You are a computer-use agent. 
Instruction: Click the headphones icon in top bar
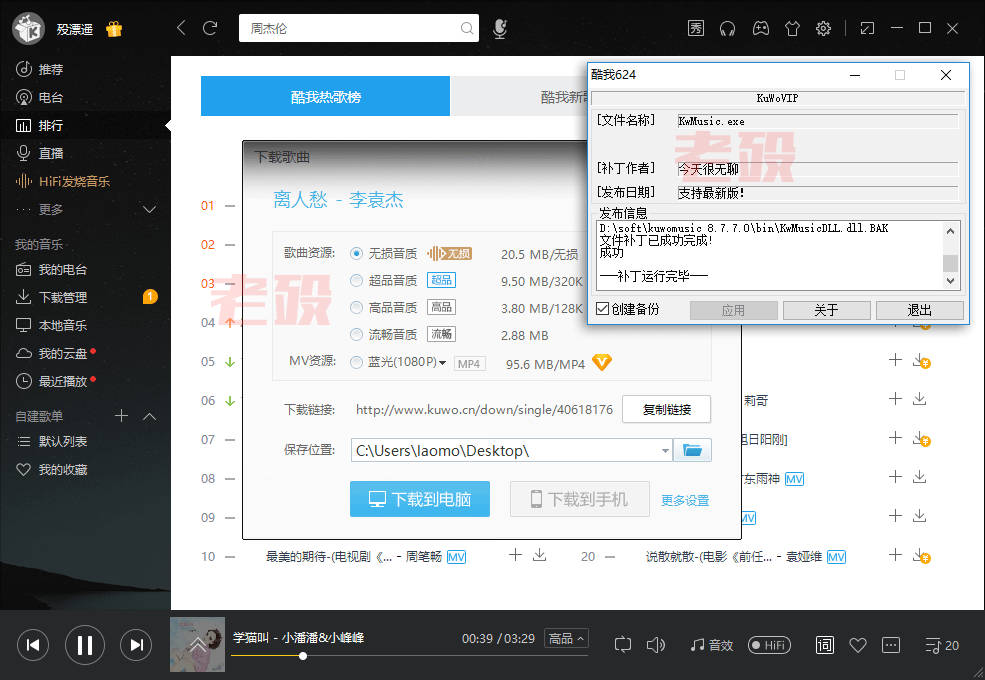pos(727,28)
